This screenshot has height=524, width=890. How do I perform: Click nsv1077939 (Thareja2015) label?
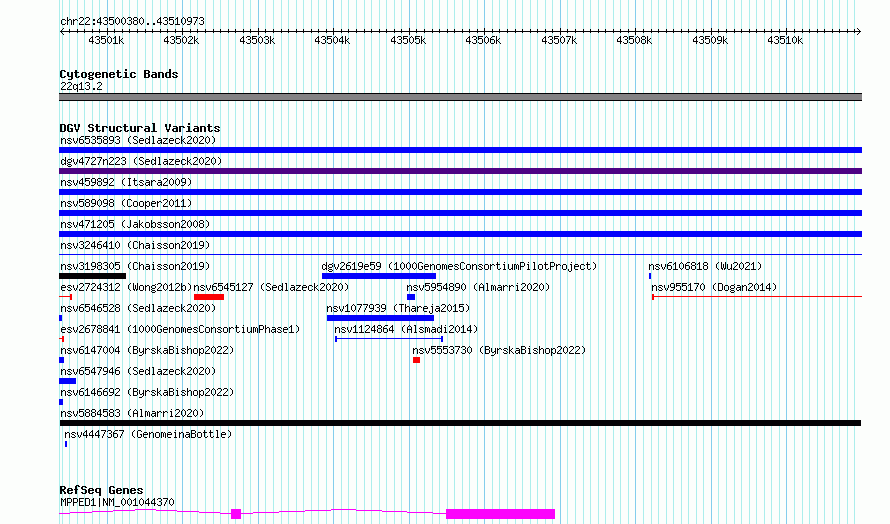click(398, 308)
